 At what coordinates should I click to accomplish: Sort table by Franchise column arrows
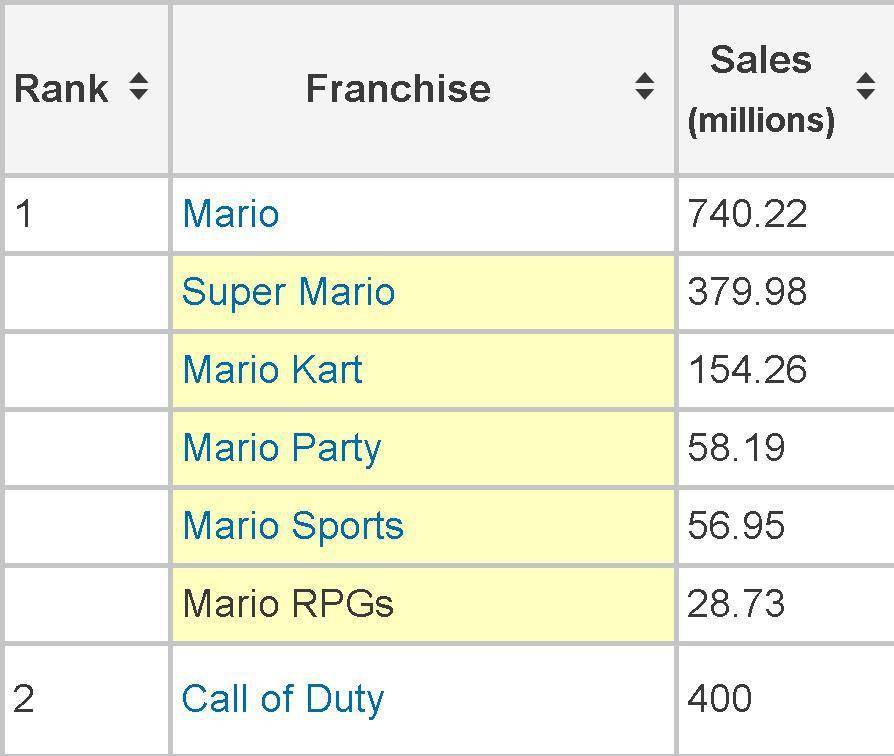(x=644, y=86)
